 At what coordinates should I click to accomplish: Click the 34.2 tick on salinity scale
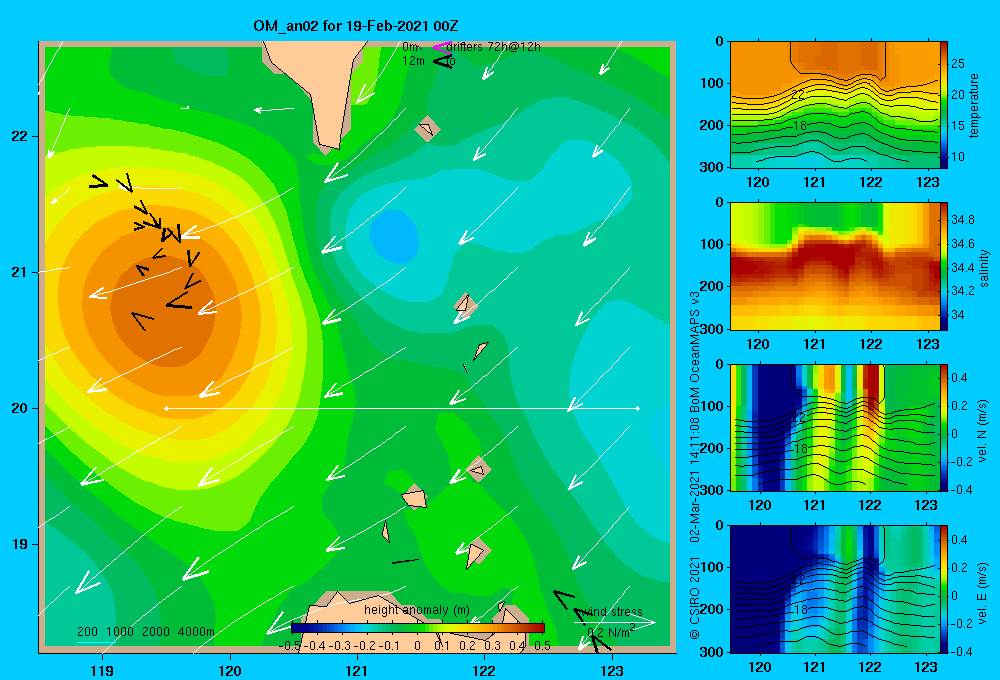pyautogui.click(x=962, y=291)
